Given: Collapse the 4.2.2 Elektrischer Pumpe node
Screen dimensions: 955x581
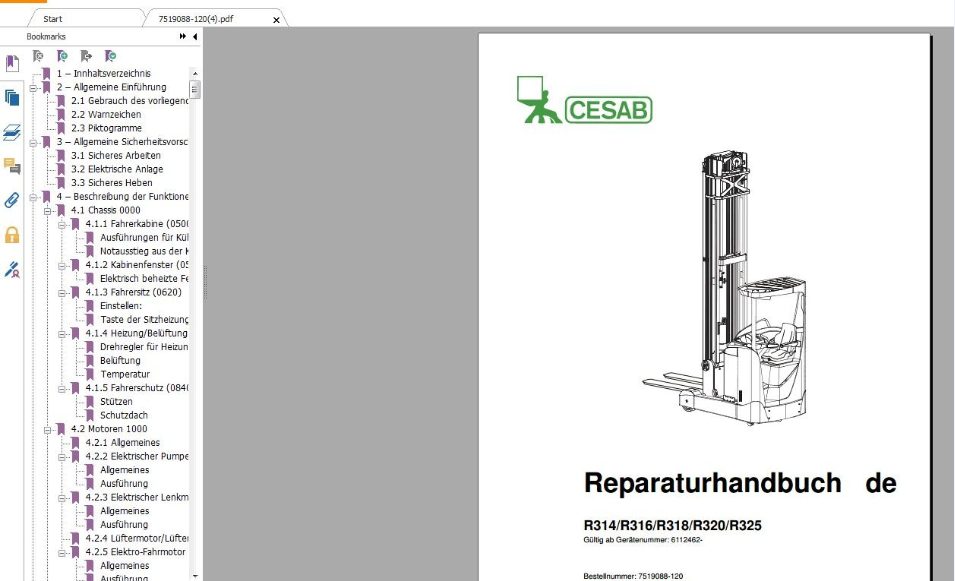Looking at the screenshot, I should tap(62, 457).
